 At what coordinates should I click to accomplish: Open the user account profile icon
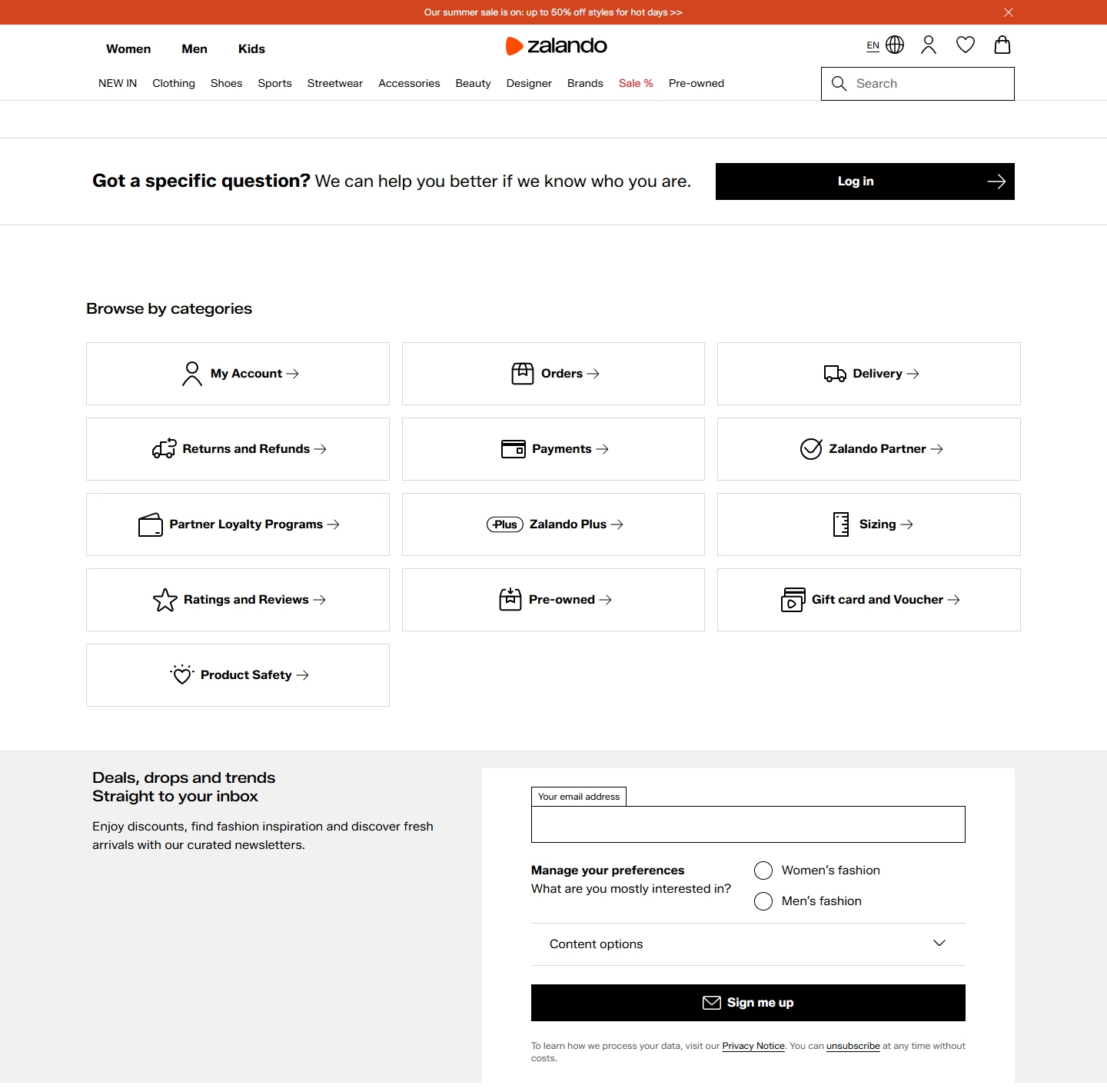[929, 45]
